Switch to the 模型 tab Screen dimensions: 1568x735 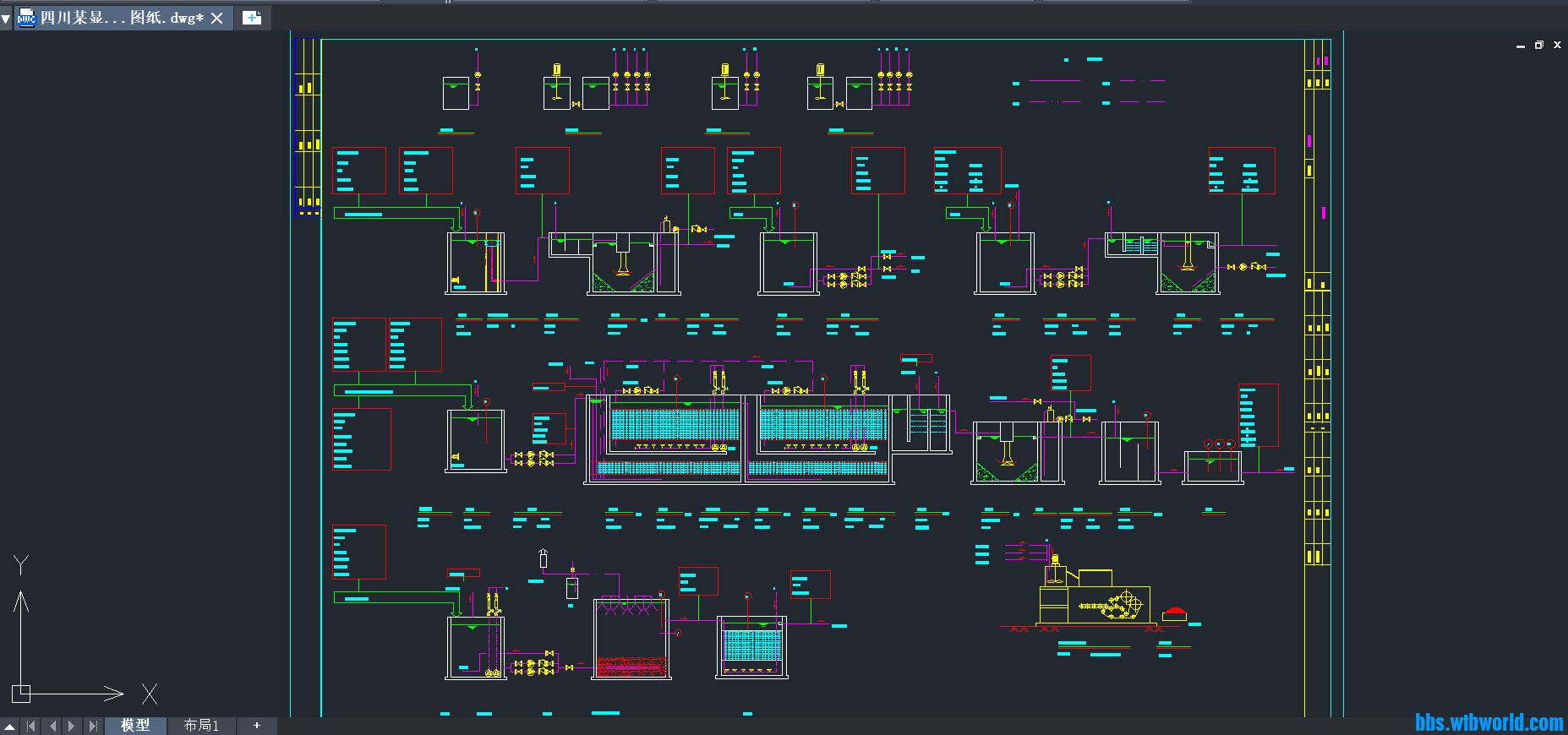[x=135, y=726]
